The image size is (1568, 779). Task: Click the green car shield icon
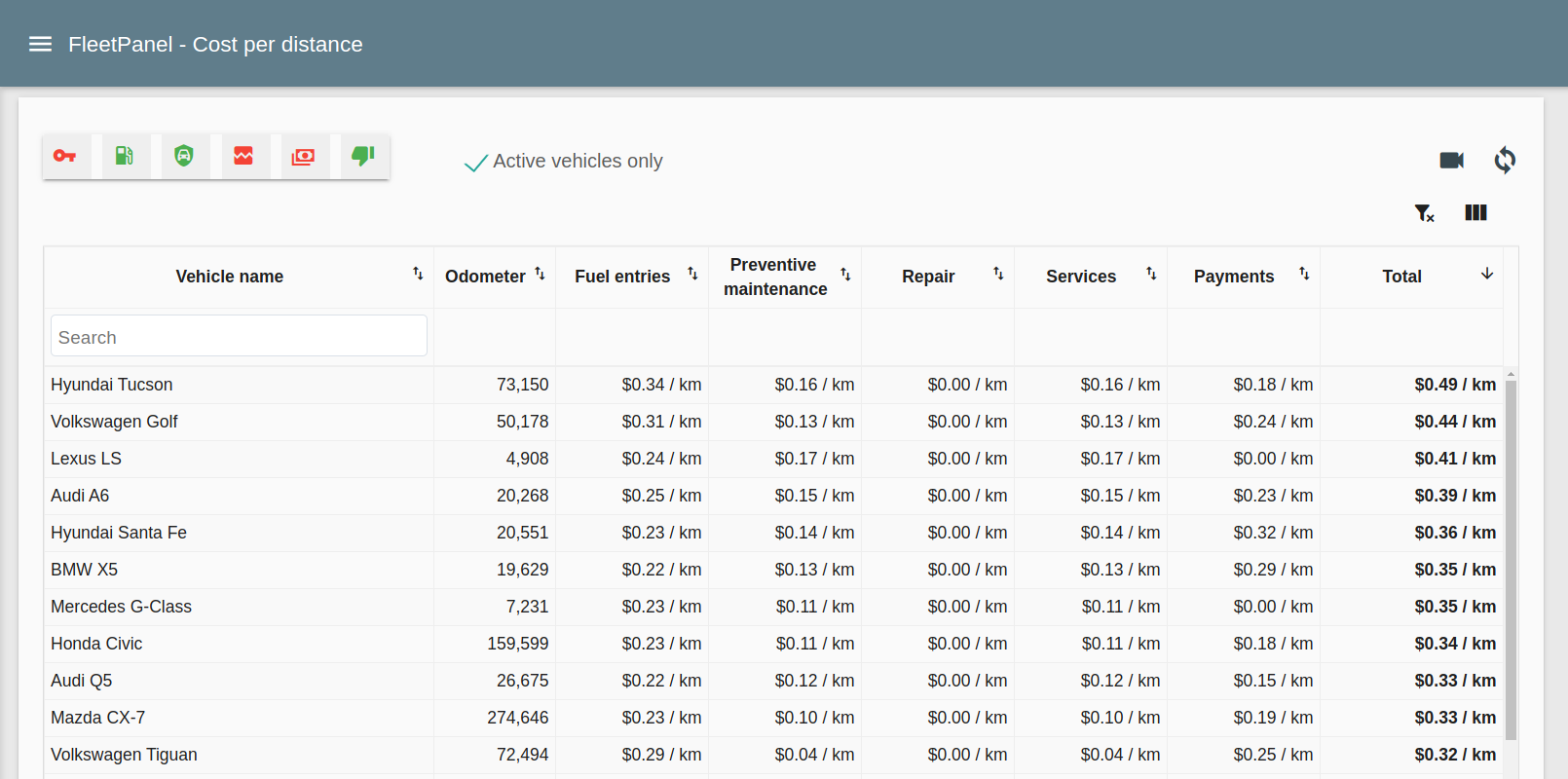[184, 156]
